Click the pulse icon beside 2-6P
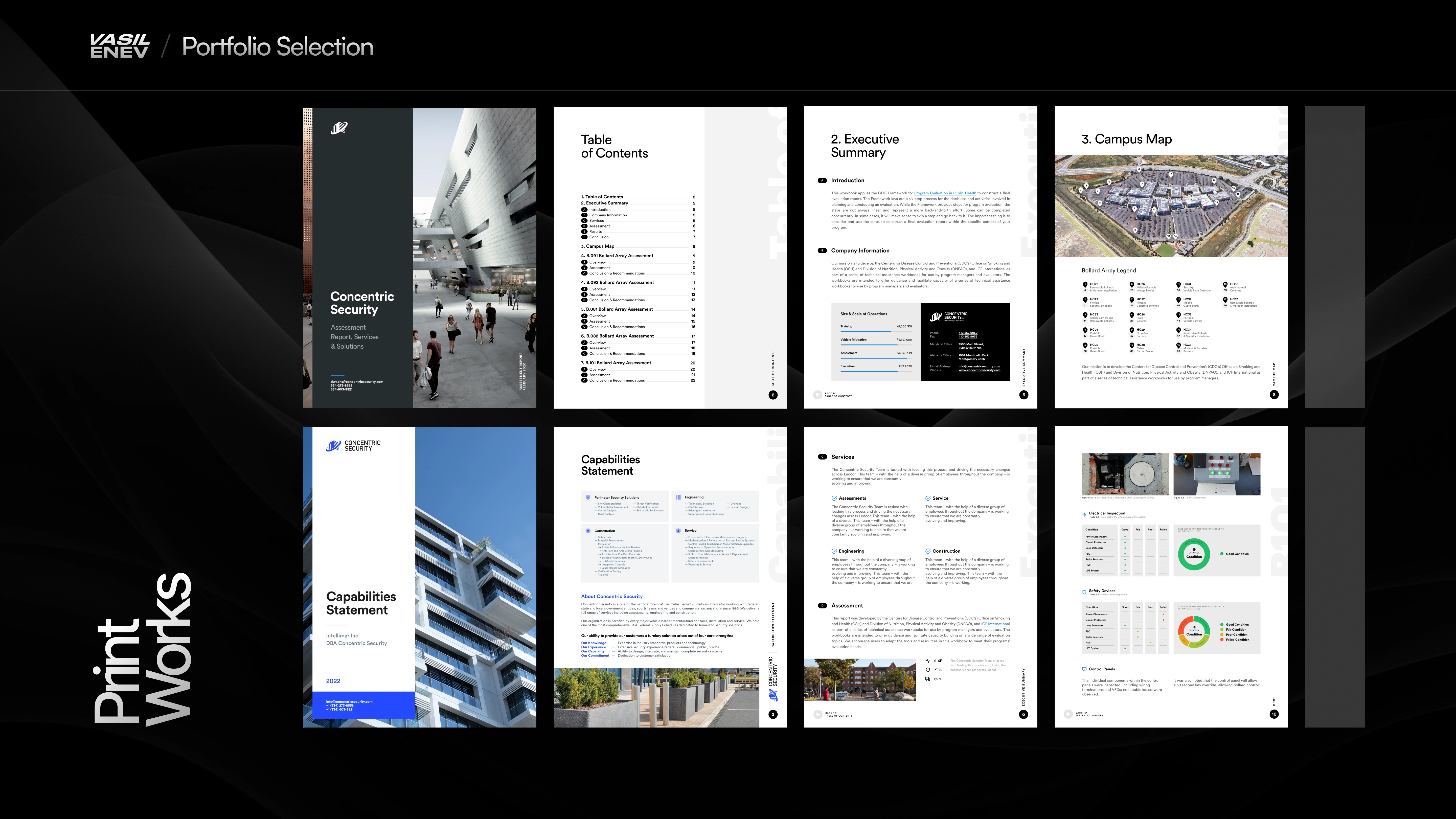The height and width of the screenshot is (819, 1456). pyautogui.click(x=927, y=661)
